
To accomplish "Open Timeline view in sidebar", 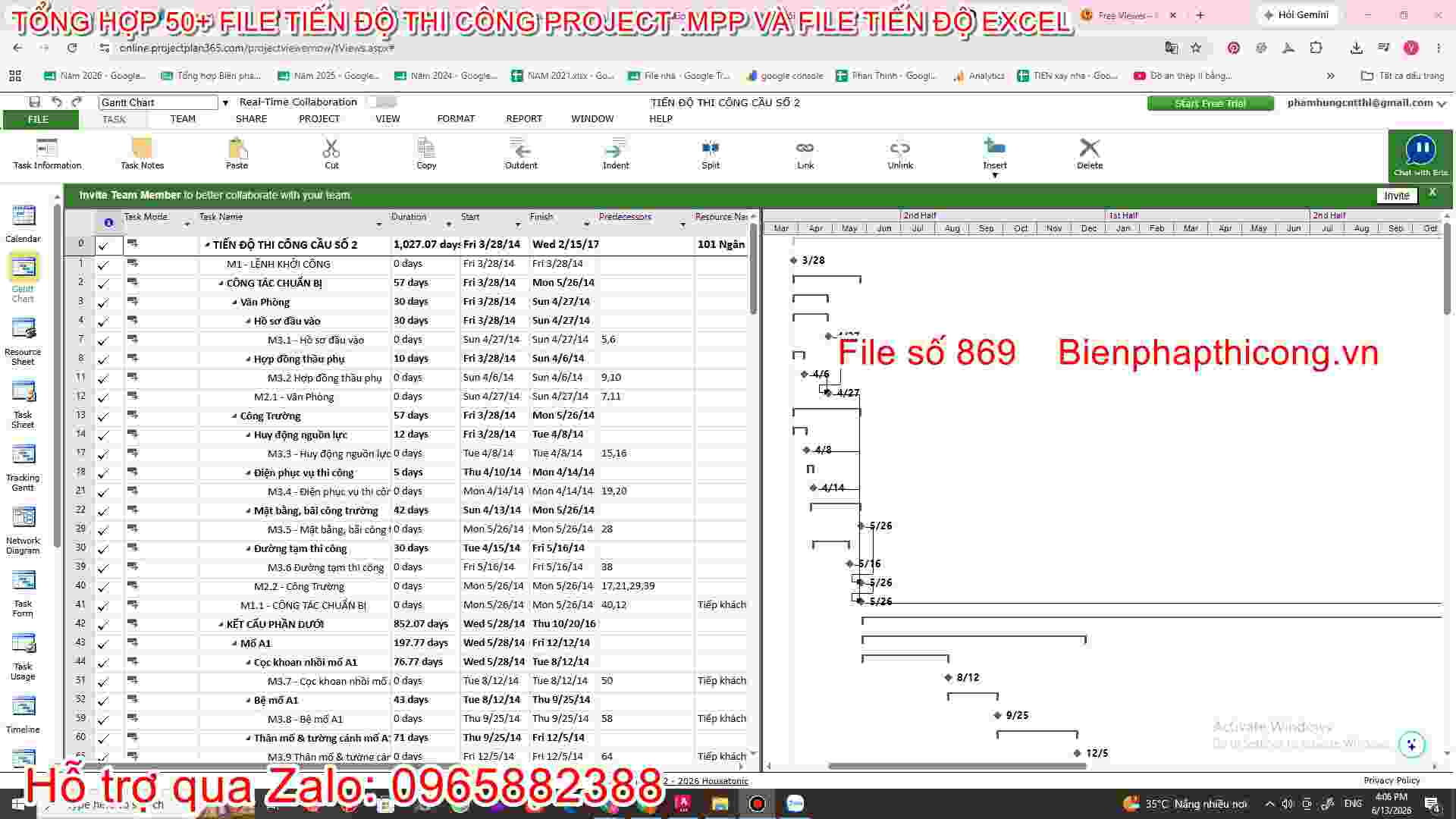I will tap(23, 707).
